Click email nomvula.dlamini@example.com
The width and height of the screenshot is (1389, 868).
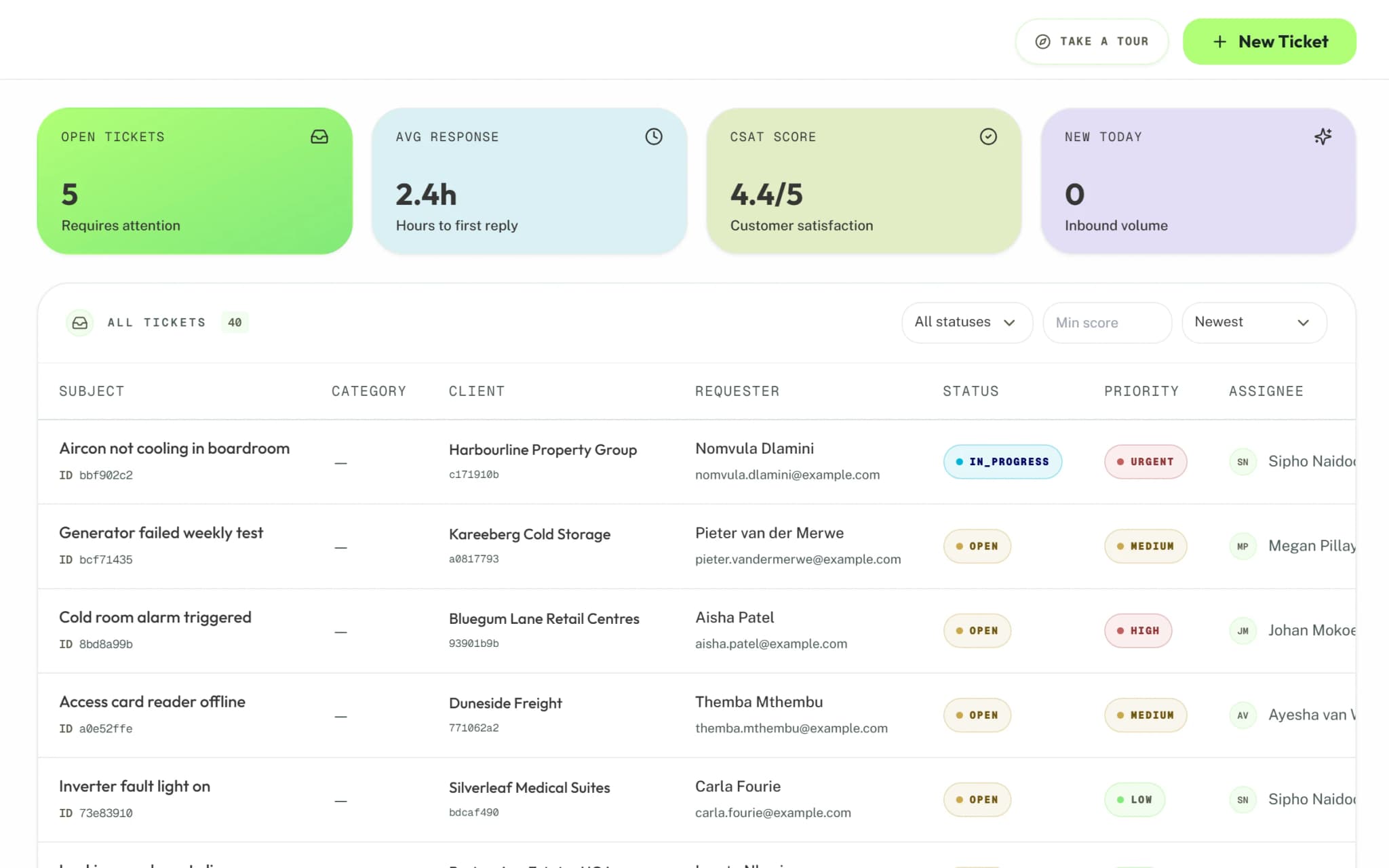click(x=787, y=475)
